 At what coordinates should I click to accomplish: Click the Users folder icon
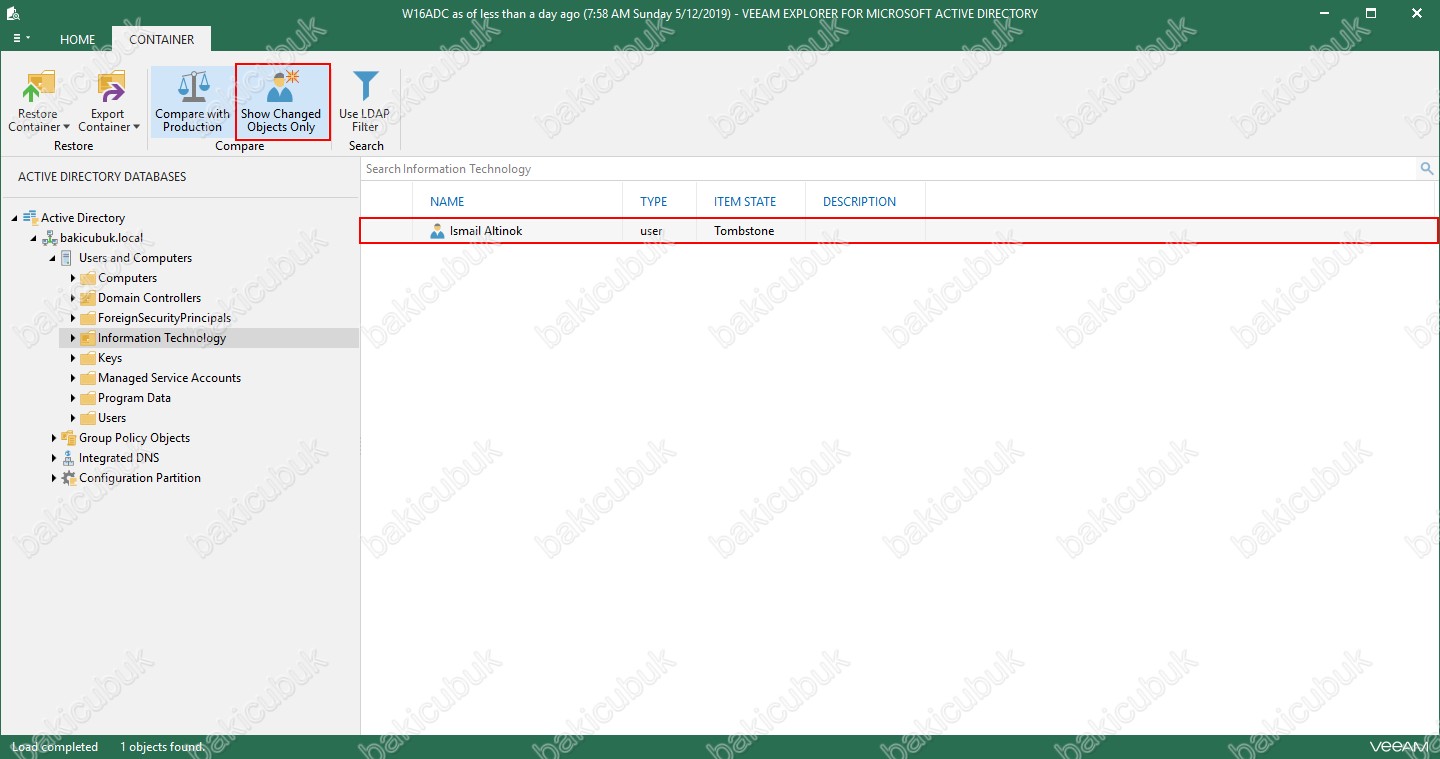(x=88, y=418)
